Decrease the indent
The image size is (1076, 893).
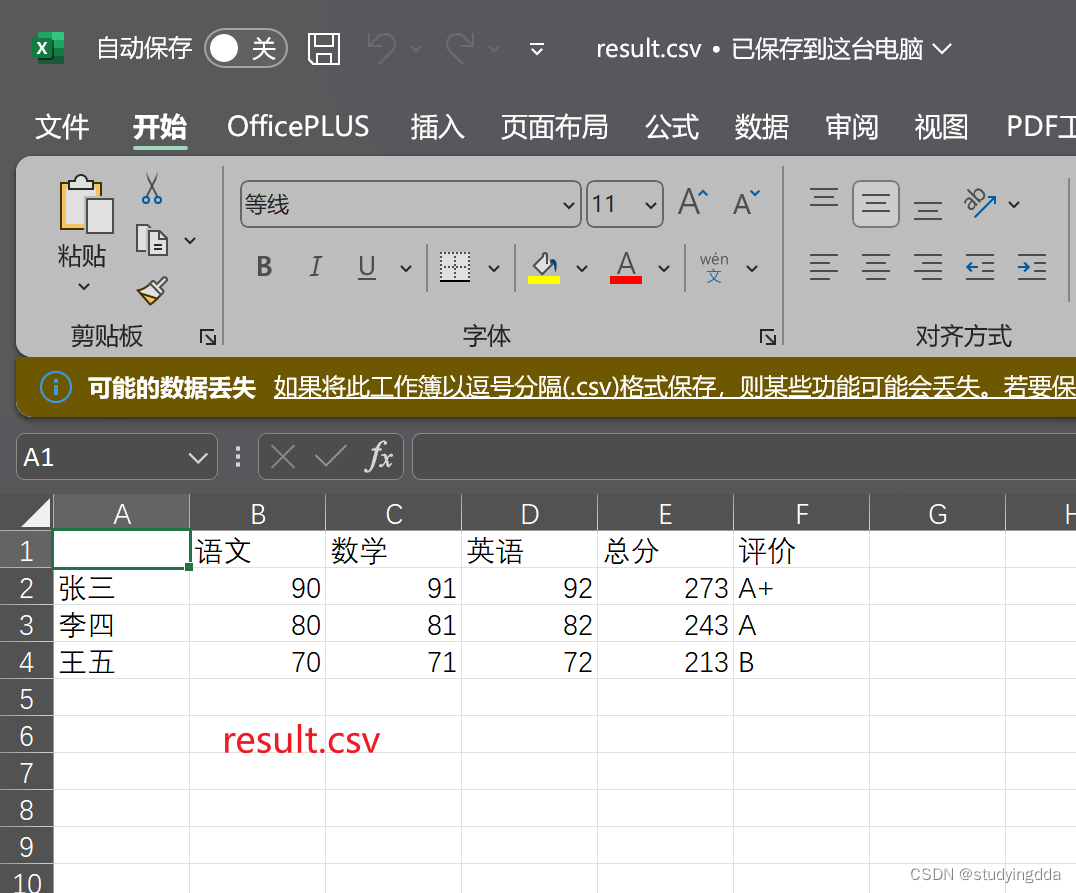(980, 268)
